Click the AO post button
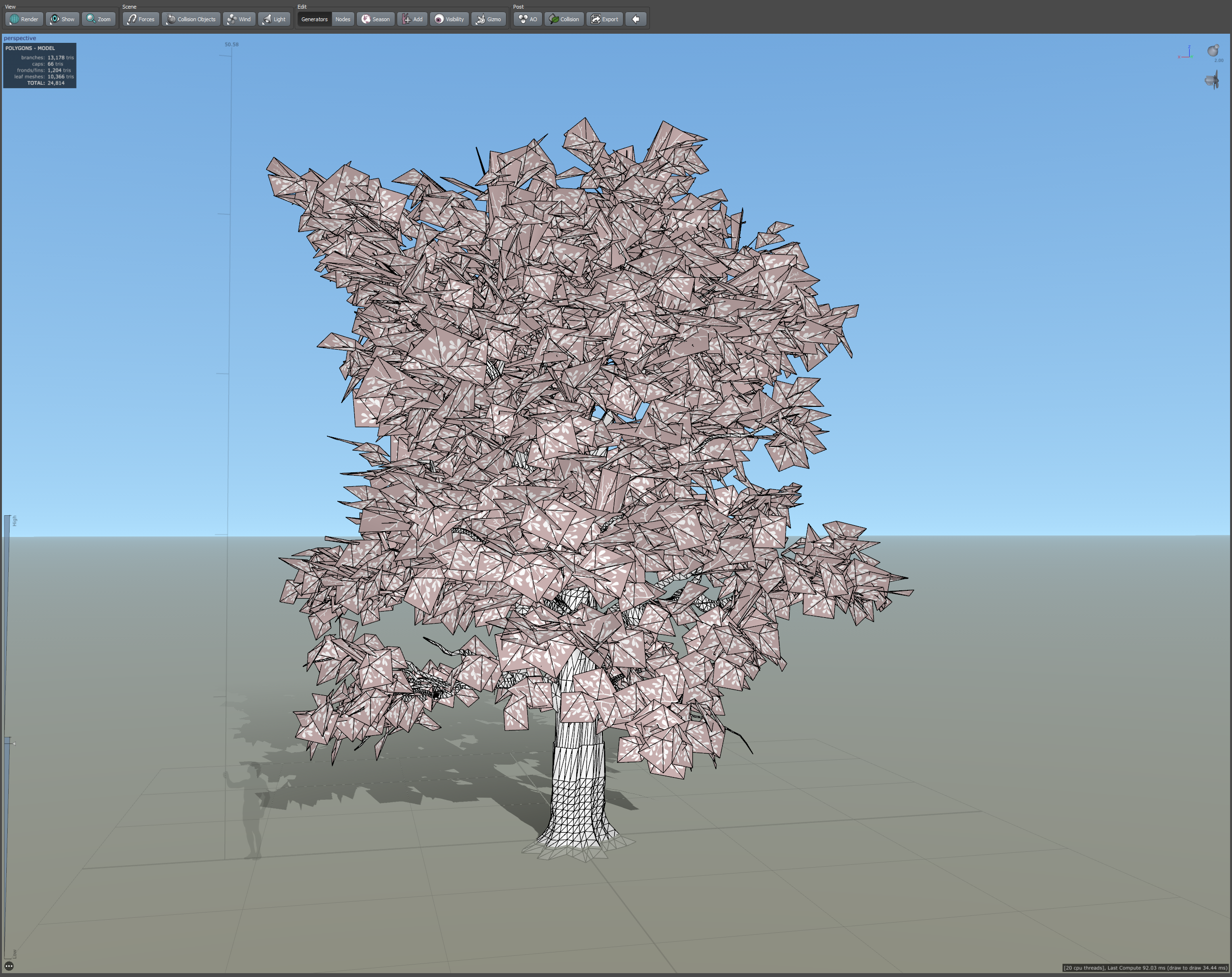The image size is (1232, 977). (x=528, y=19)
